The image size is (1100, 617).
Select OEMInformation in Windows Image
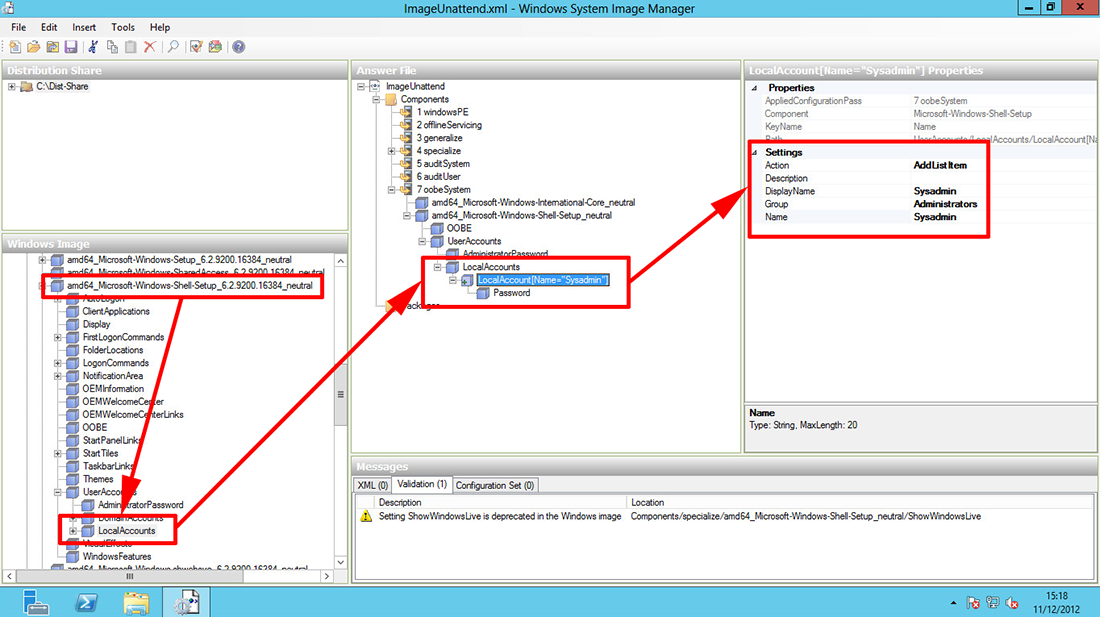point(113,389)
